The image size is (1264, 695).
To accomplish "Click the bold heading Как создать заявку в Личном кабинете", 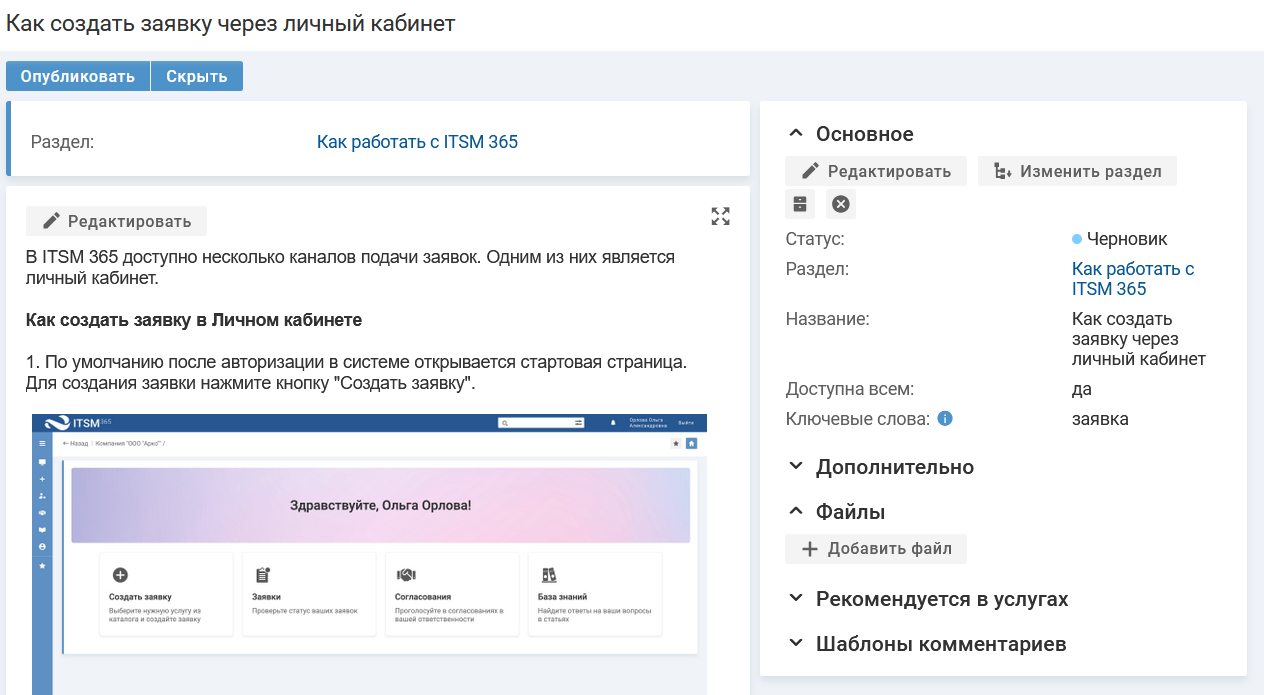I will pyautogui.click(x=194, y=321).
